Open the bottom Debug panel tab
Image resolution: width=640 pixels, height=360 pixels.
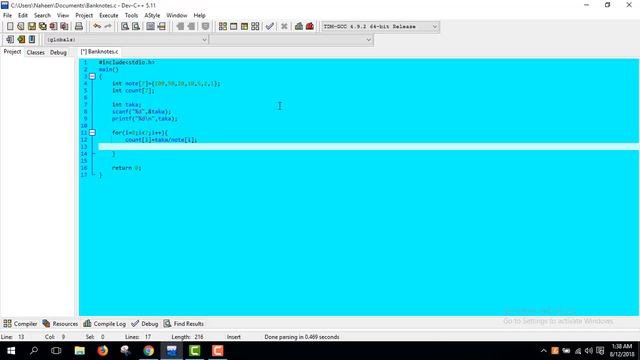tap(144, 324)
